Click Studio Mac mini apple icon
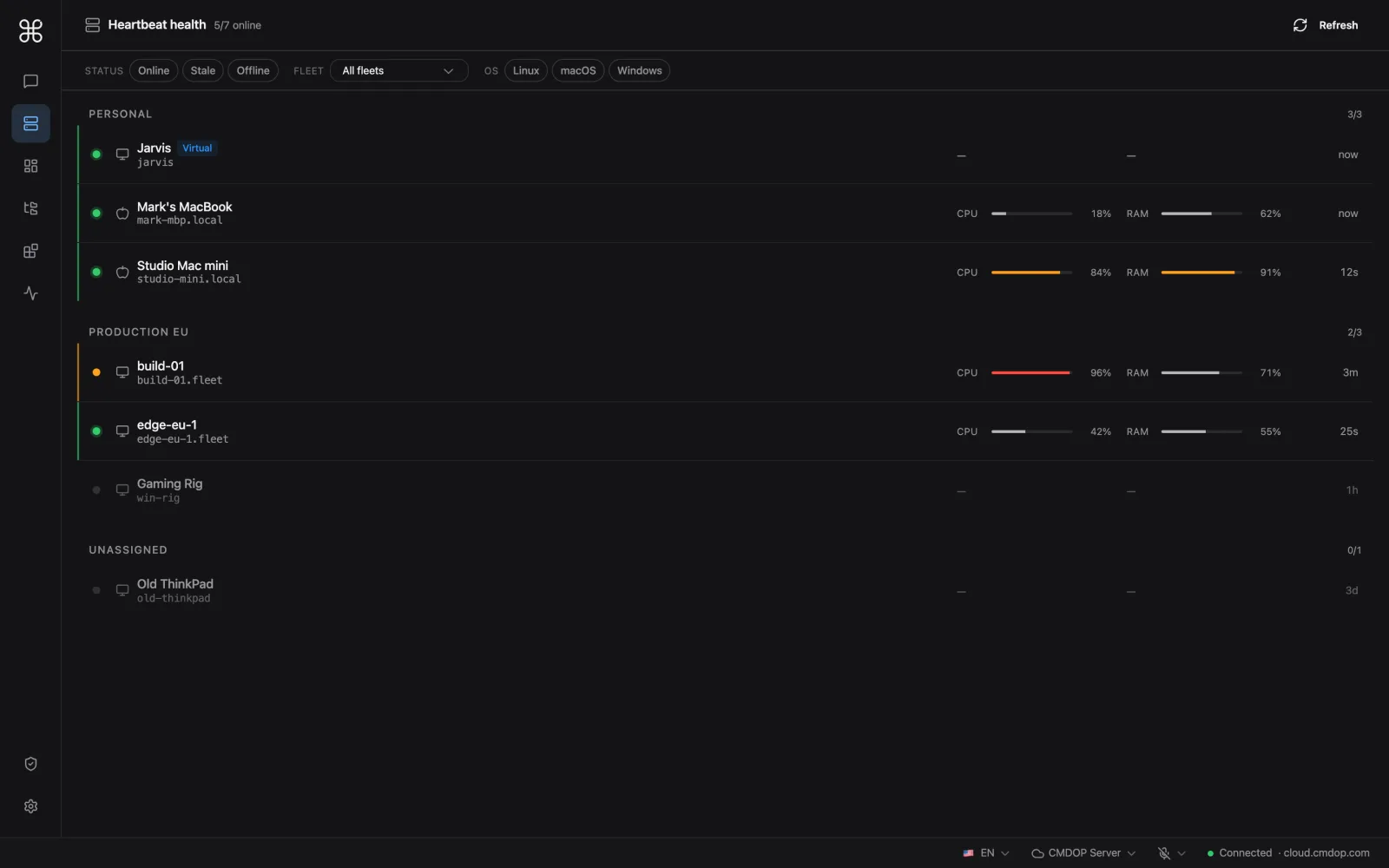 (122, 272)
